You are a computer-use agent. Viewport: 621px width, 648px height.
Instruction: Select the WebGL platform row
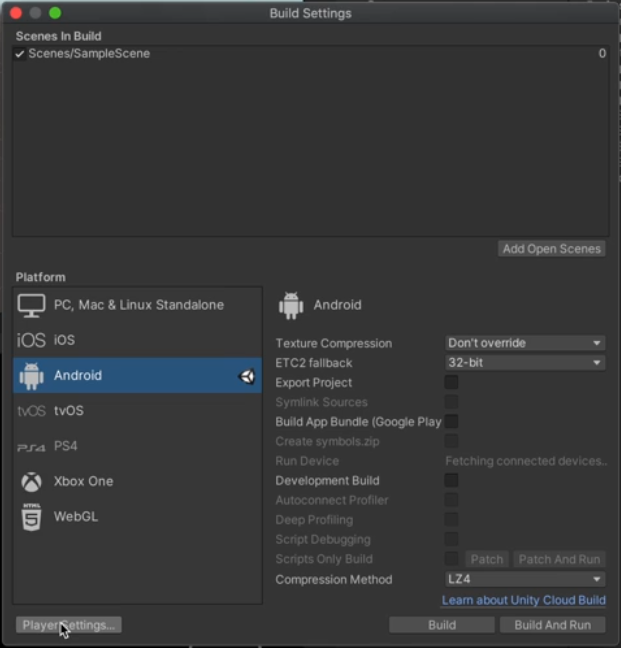[138, 517]
